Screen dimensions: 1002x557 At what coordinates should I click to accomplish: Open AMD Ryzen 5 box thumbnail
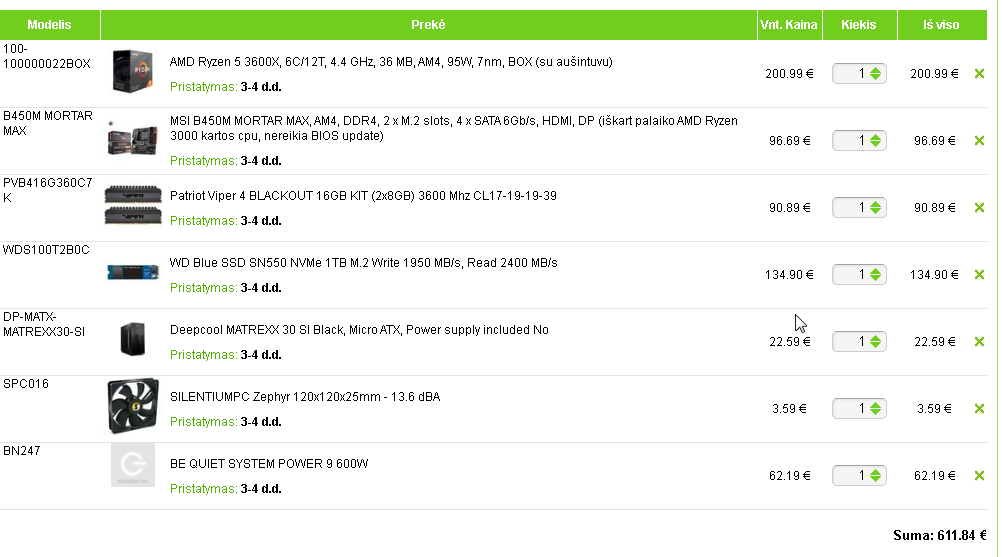pyautogui.click(x=132, y=72)
